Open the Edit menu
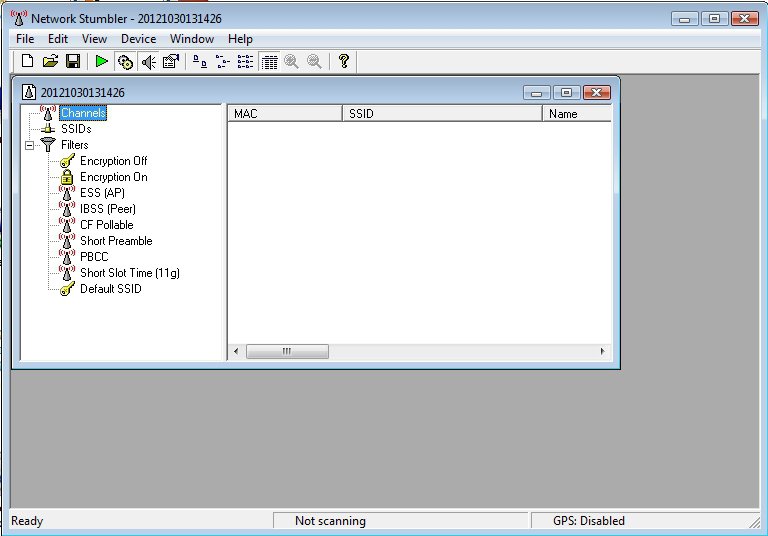Viewport: 768px width, 536px height. click(58, 39)
